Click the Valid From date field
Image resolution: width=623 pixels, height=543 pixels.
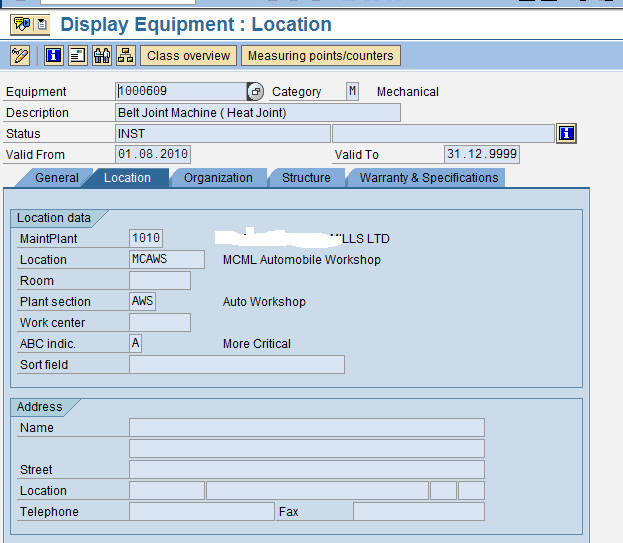[153, 154]
